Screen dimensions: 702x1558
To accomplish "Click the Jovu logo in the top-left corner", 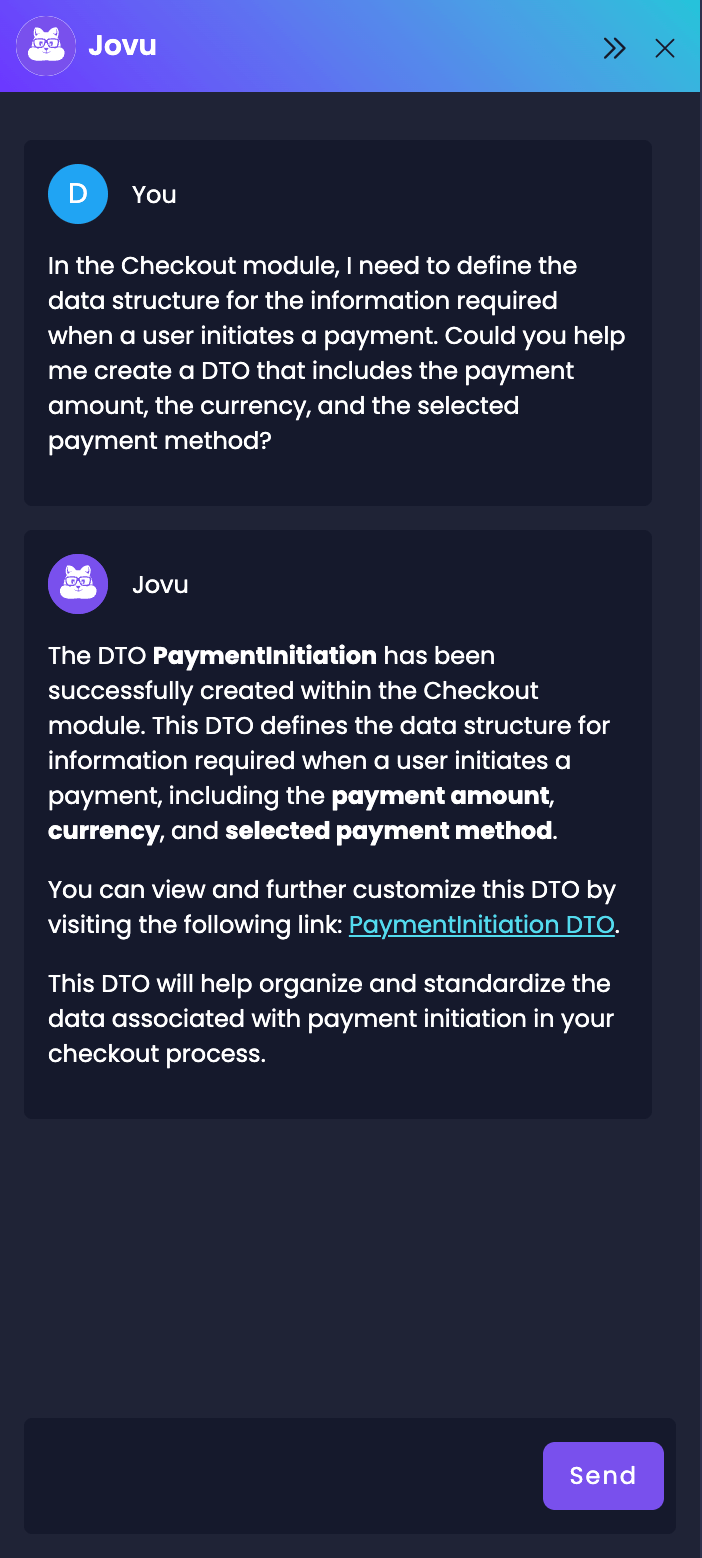I will pyautogui.click(x=45, y=45).
